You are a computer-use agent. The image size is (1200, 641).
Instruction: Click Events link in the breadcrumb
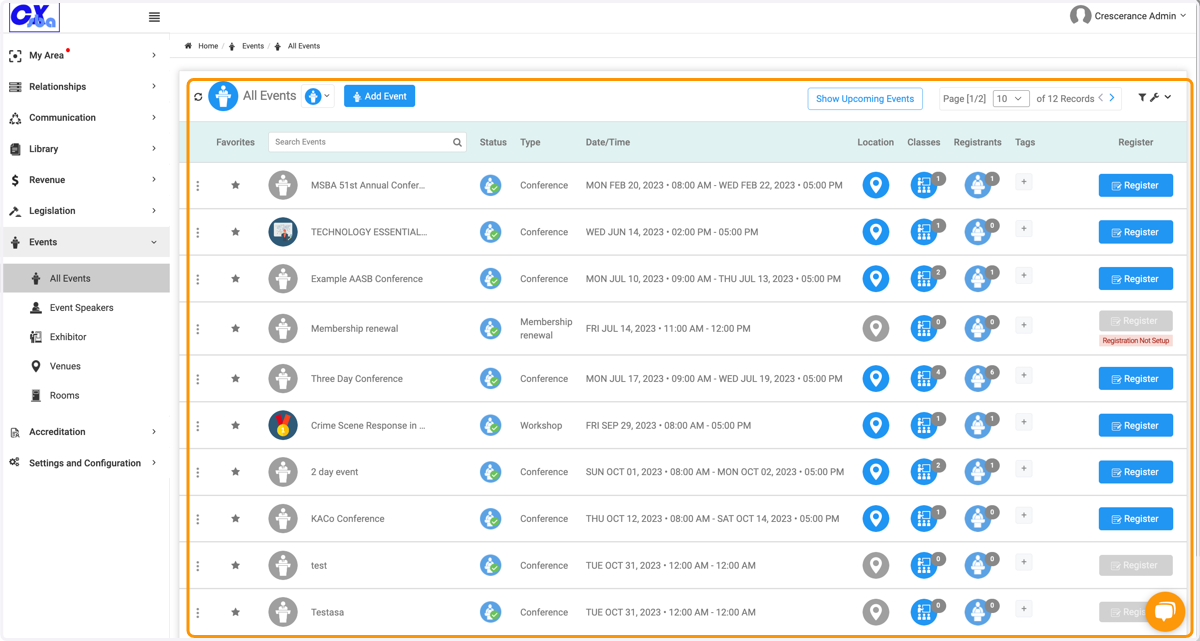[252, 46]
